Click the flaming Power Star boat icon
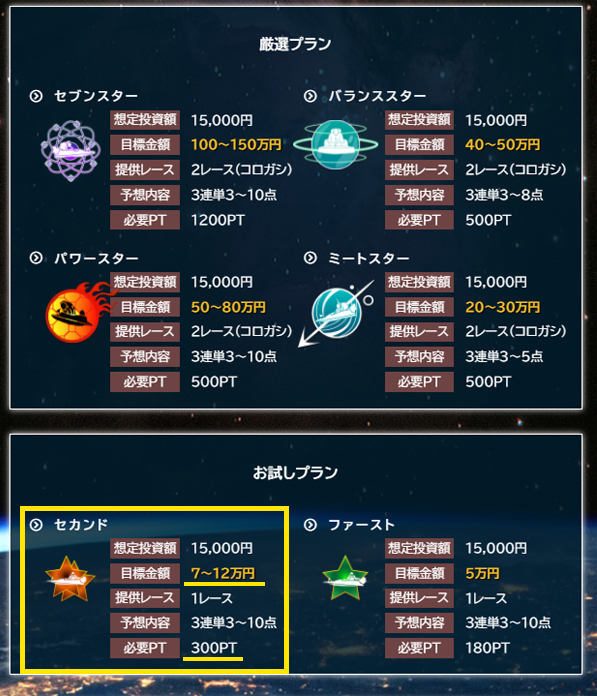Screen dimensions: 597x696 81,312
